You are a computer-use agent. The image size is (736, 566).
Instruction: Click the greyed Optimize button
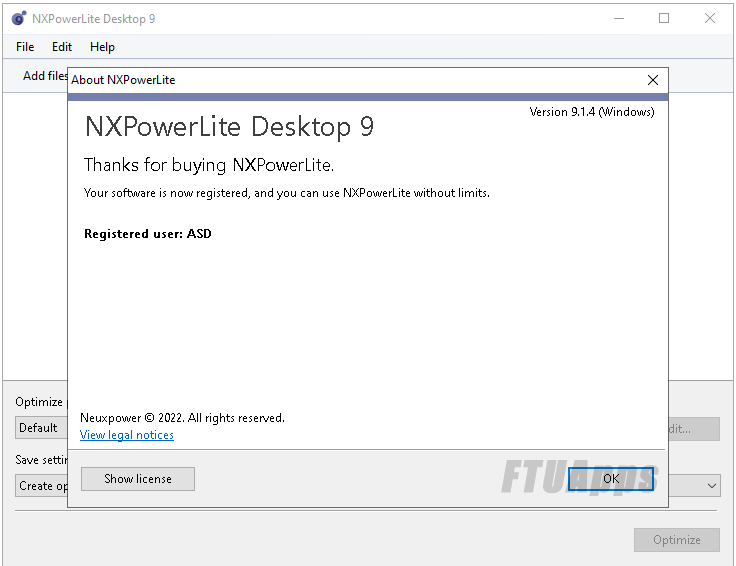pos(676,540)
